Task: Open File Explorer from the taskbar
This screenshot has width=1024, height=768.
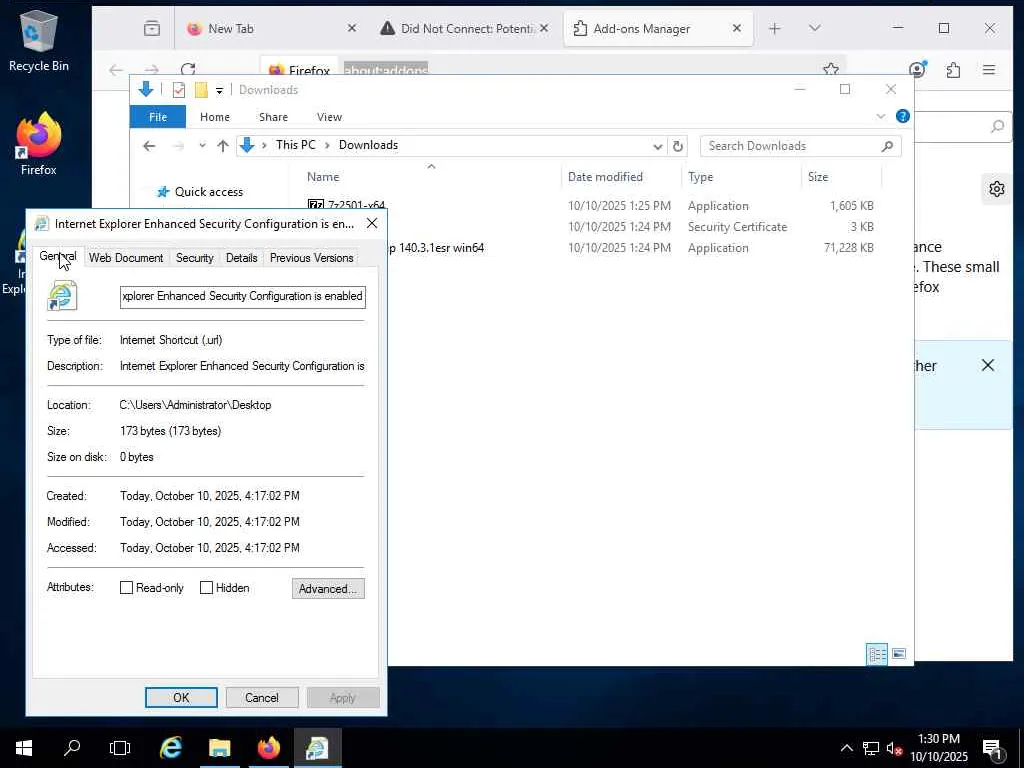Action: click(x=219, y=748)
